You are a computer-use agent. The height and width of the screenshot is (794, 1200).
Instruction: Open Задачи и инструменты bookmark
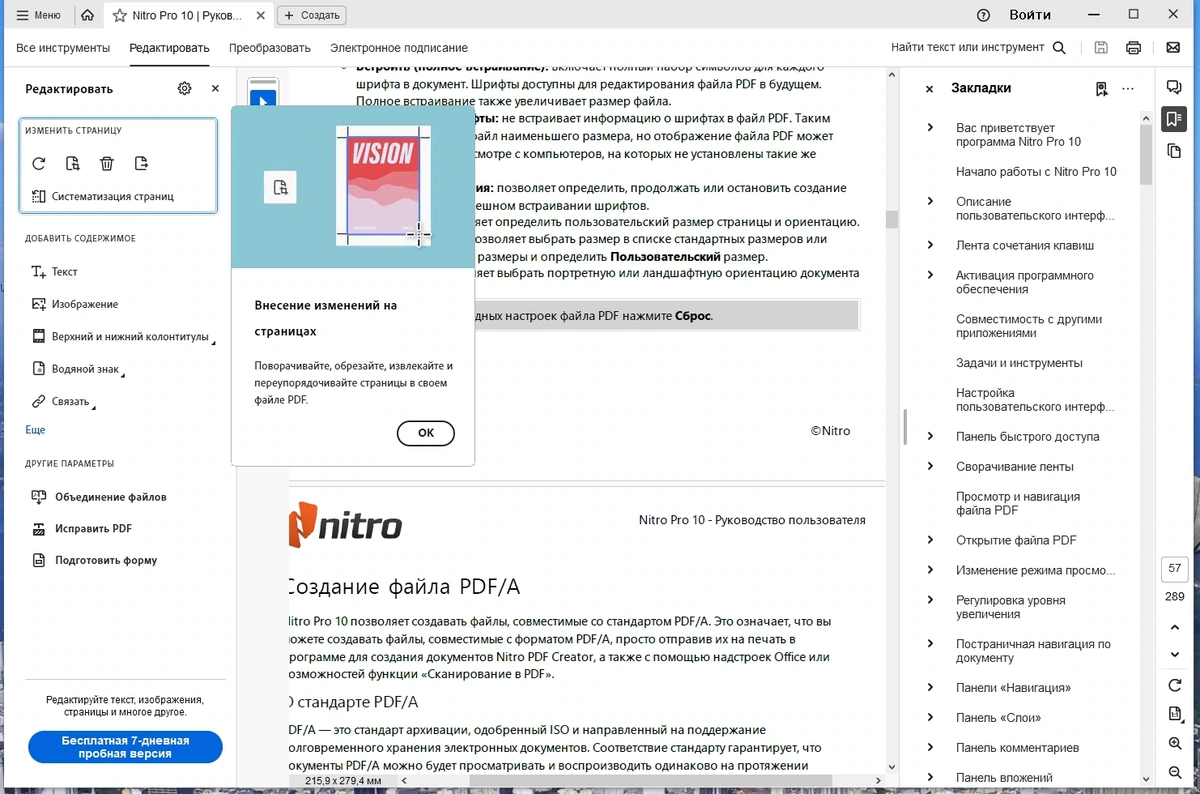[x=1019, y=363]
